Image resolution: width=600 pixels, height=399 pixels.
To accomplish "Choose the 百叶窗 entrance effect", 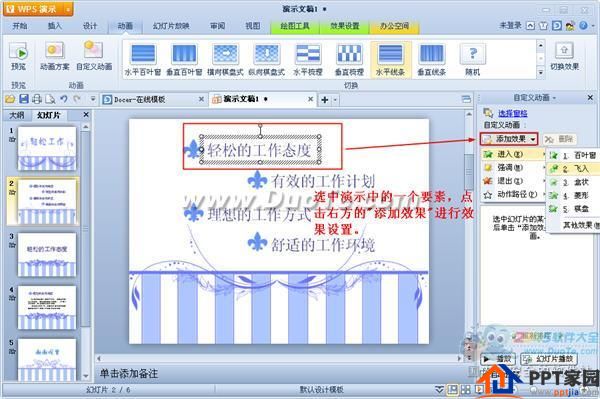I will point(573,155).
